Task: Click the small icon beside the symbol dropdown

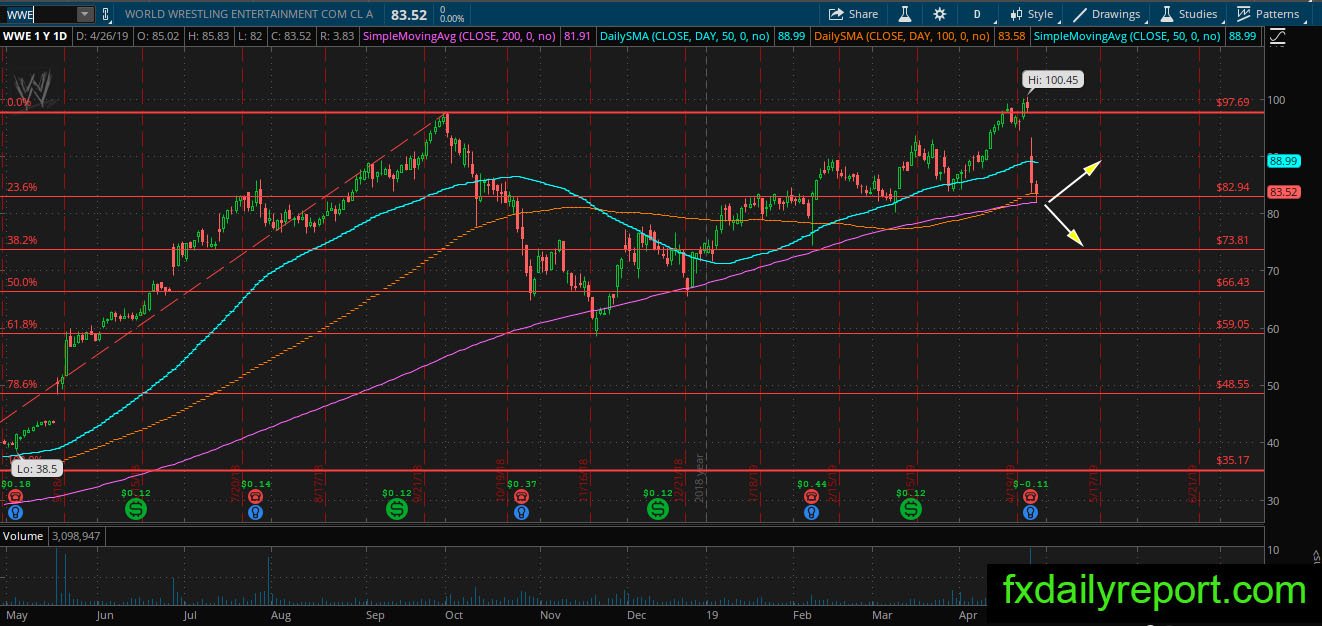Action: point(106,14)
